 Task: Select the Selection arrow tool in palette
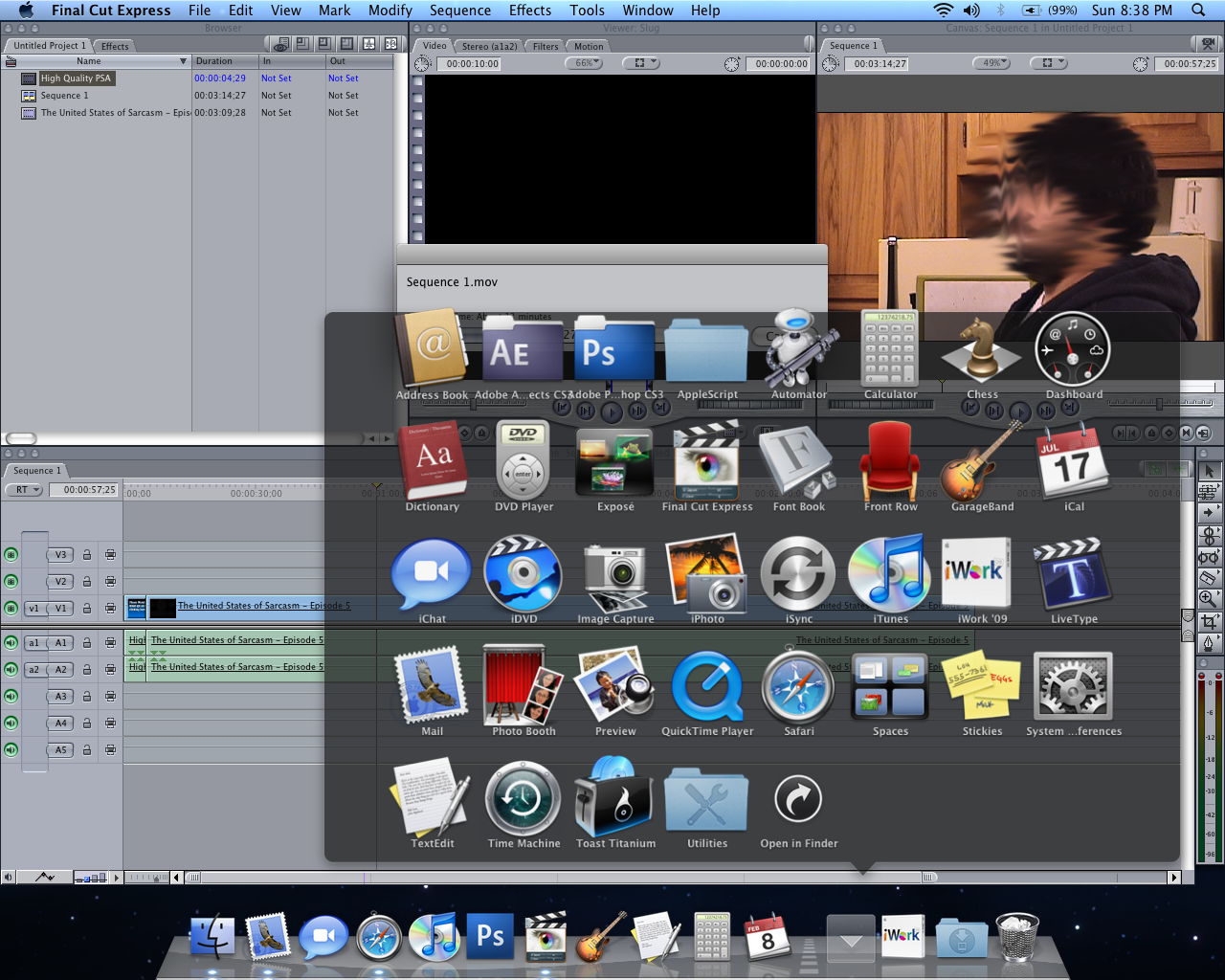click(x=1209, y=471)
